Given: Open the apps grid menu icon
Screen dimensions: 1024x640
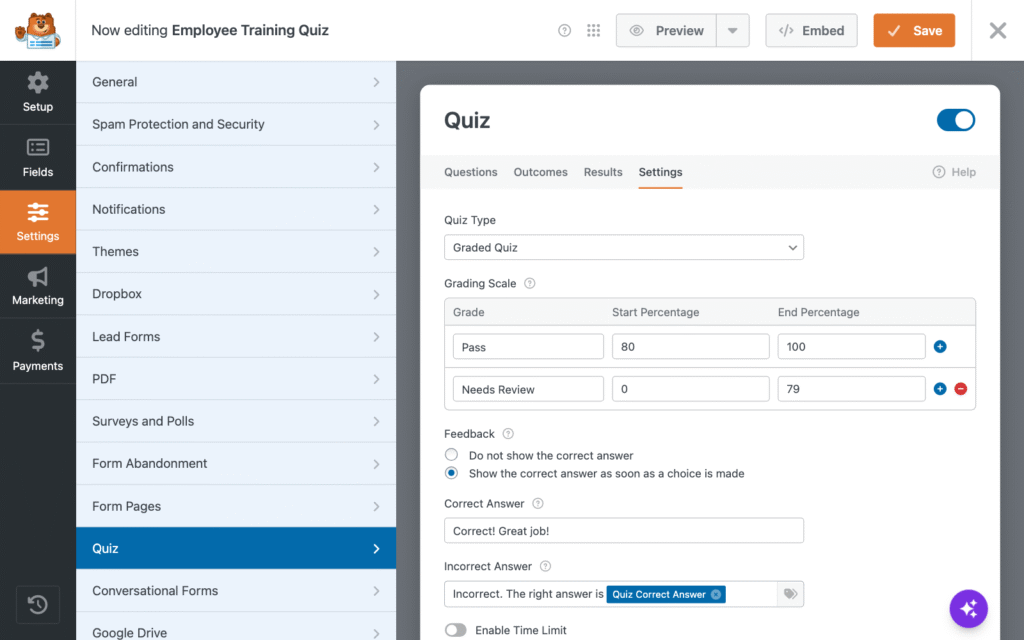Looking at the screenshot, I should (x=593, y=31).
